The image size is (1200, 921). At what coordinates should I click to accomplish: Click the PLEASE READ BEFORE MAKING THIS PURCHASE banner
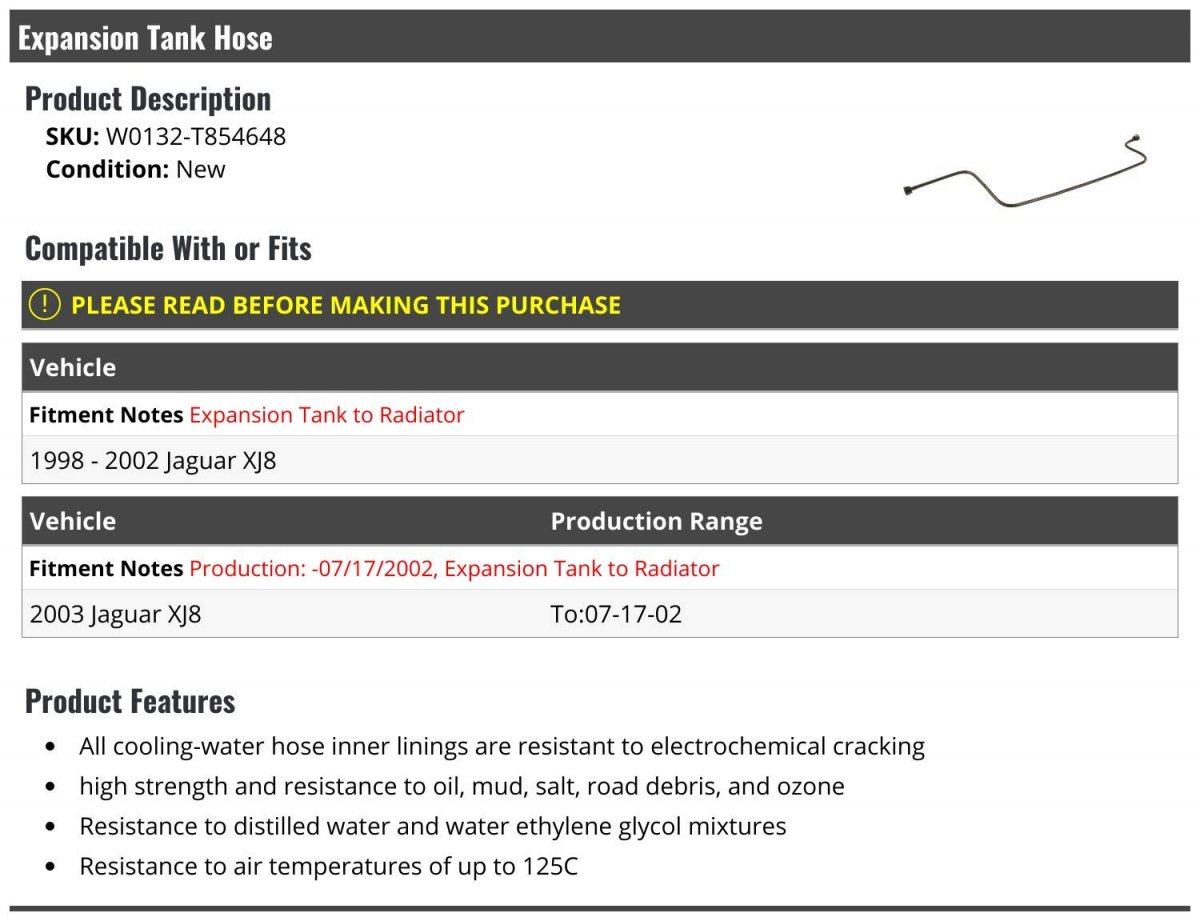(x=600, y=305)
